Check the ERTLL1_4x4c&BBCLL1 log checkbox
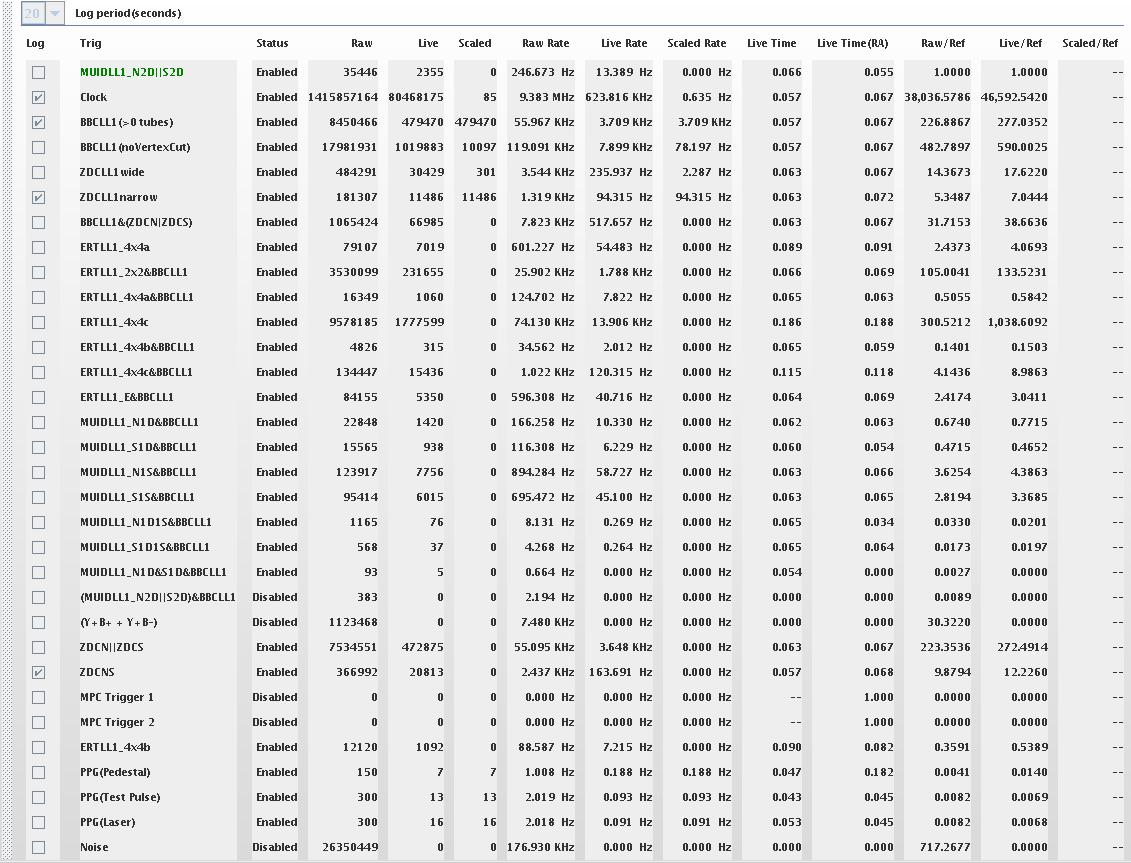This screenshot has width=1131, height=863. click(x=38, y=372)
